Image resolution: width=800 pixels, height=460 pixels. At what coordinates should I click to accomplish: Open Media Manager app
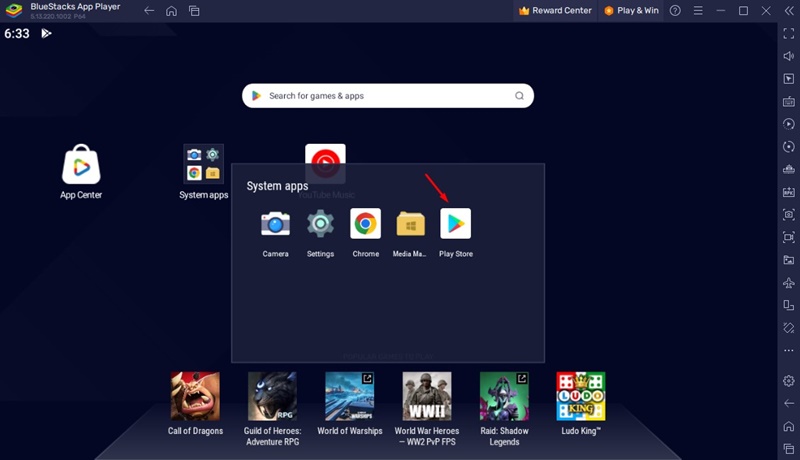click(x=410, y=223)
